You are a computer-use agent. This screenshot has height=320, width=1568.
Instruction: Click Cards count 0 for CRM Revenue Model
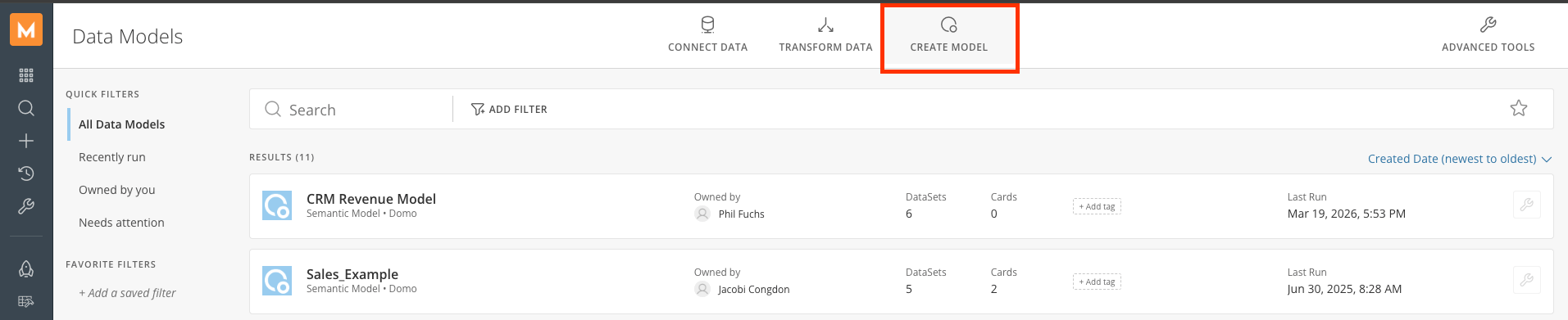pyautogui.click(x=994, y=214)
